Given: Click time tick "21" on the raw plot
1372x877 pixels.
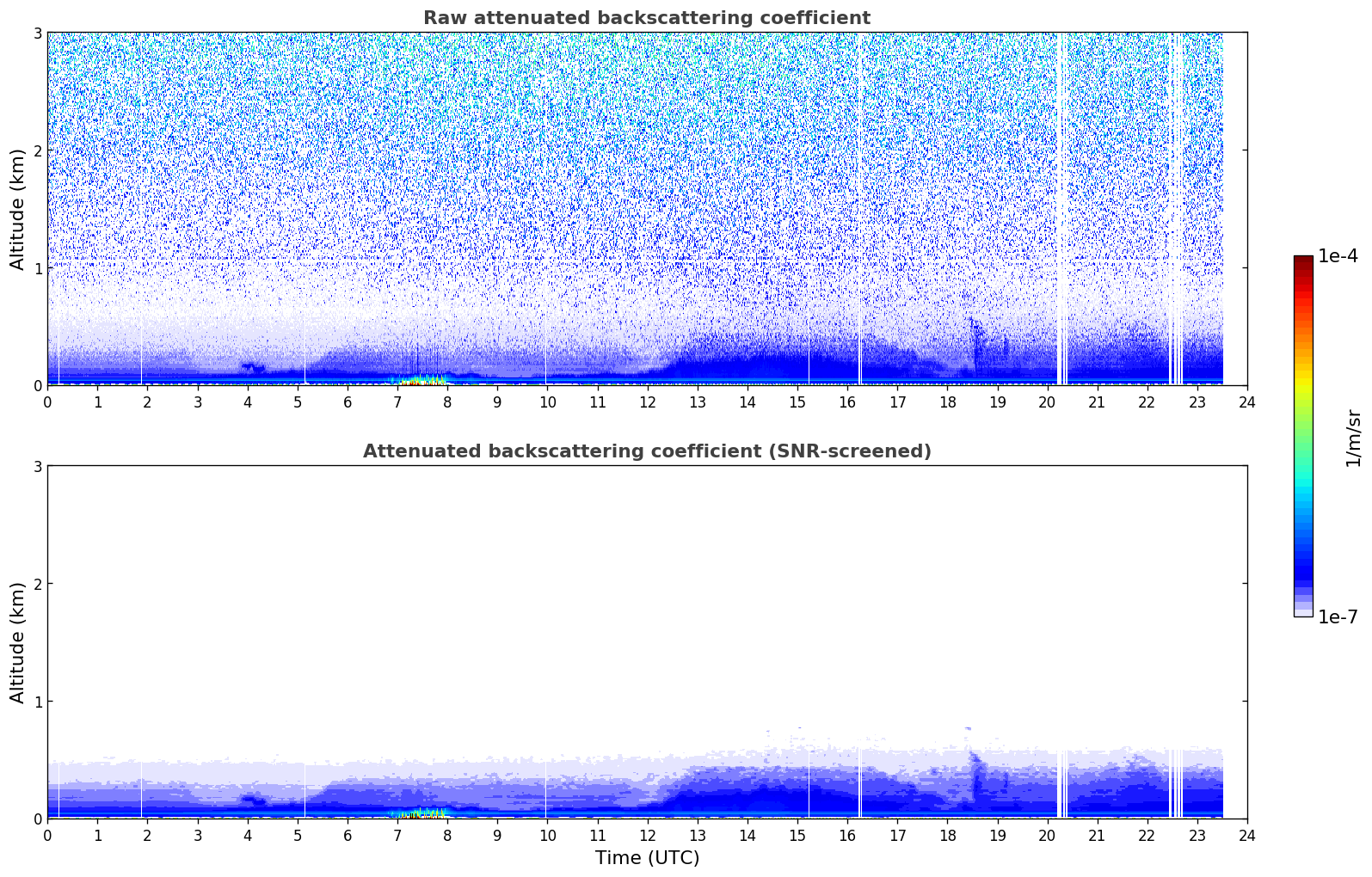Looking at the screenshot, I should (x=1098, y=402).
